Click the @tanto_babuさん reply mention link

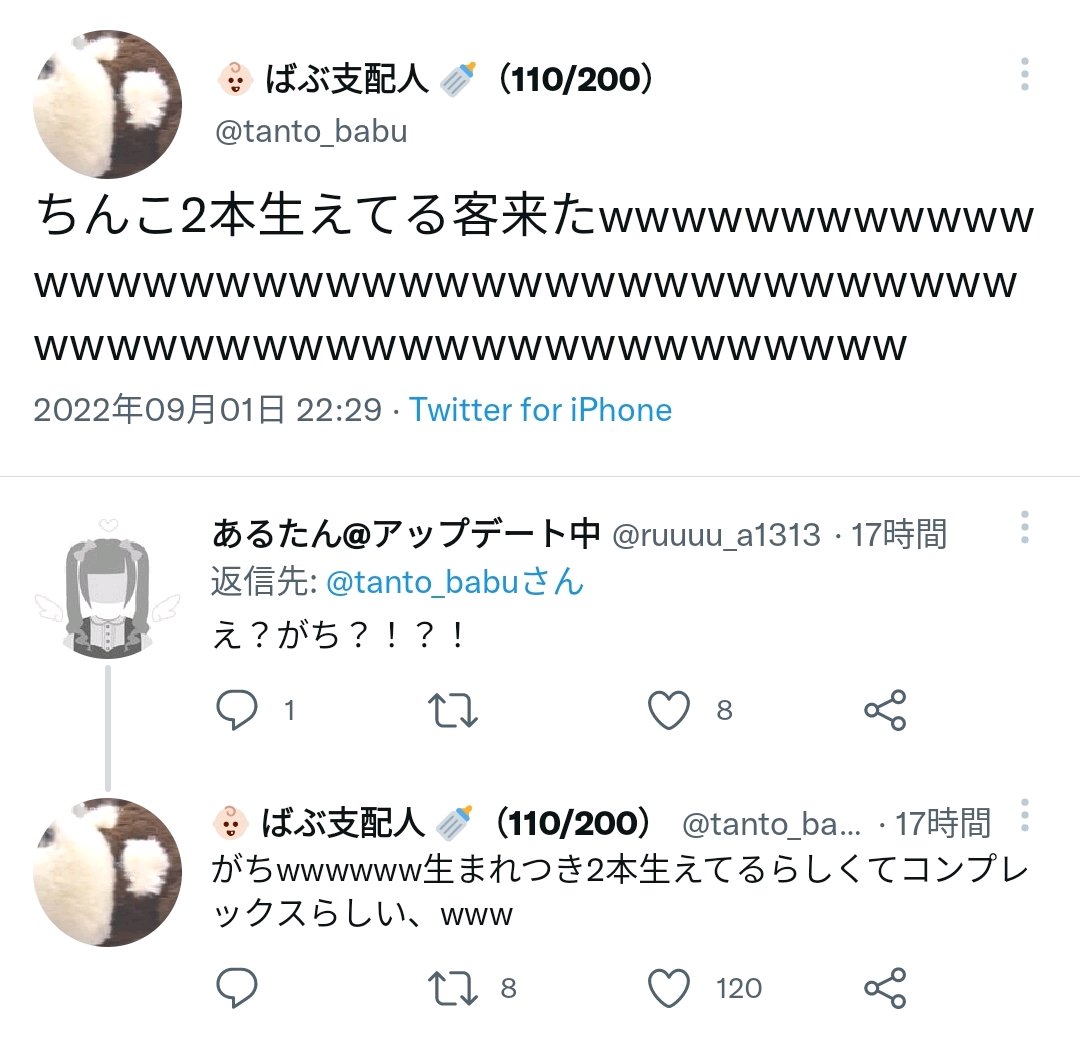coord(455,582)
